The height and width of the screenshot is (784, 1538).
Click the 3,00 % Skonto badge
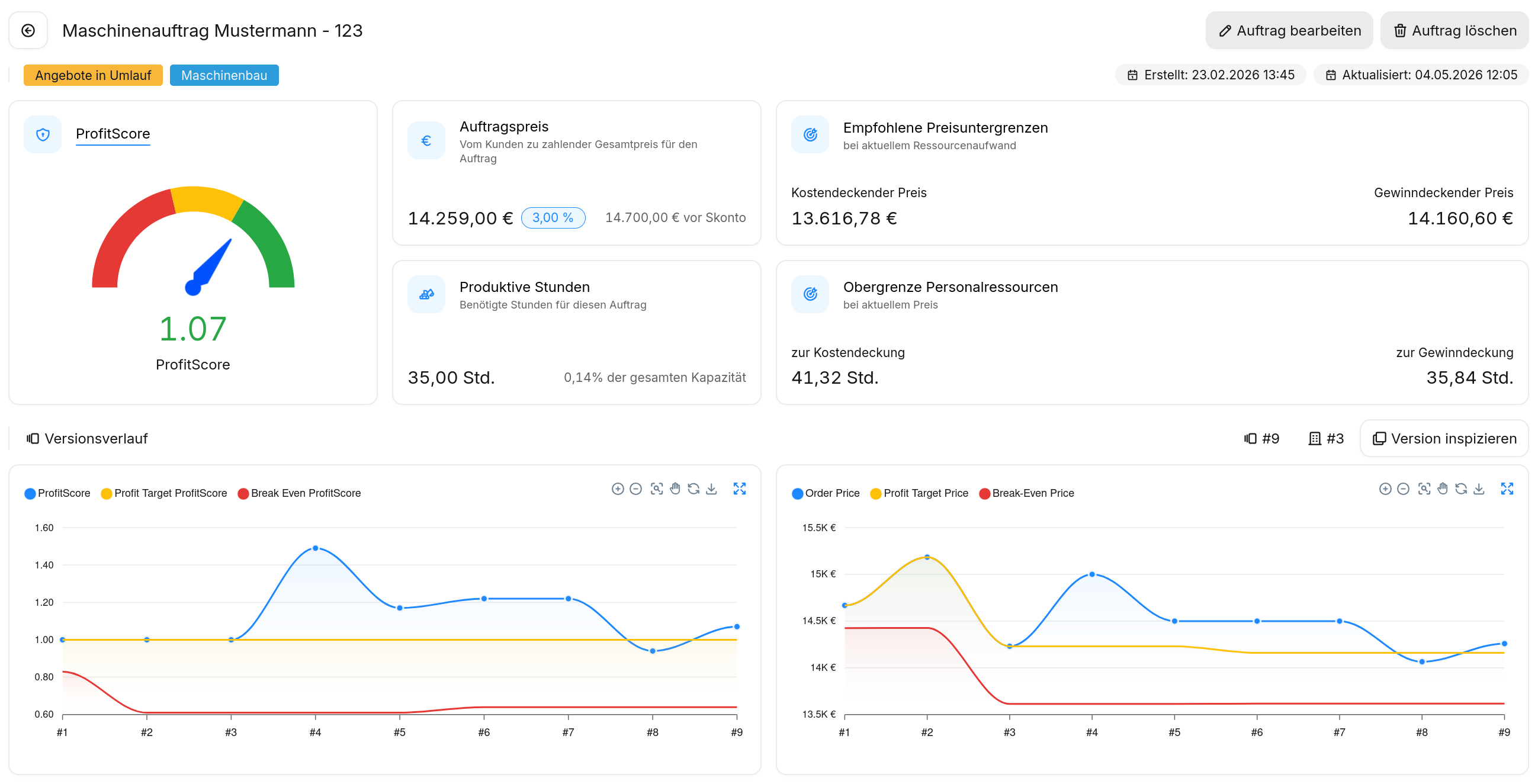pos(553,217)
